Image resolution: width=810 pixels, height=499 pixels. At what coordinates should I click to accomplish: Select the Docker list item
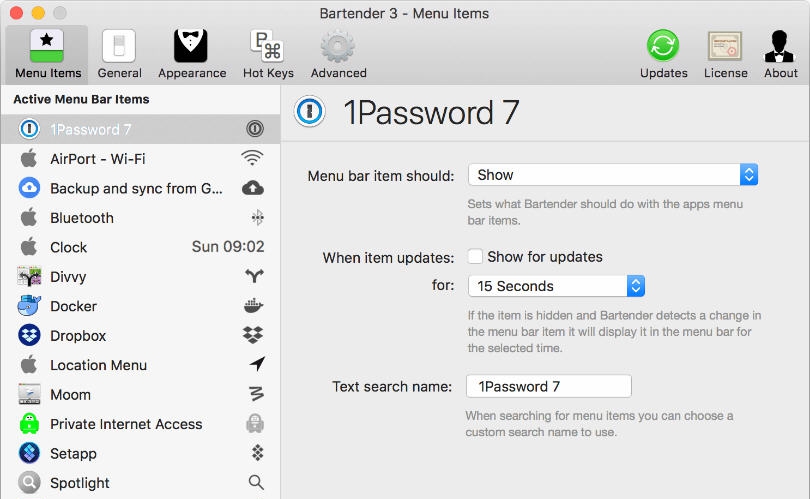click(141, 306)
